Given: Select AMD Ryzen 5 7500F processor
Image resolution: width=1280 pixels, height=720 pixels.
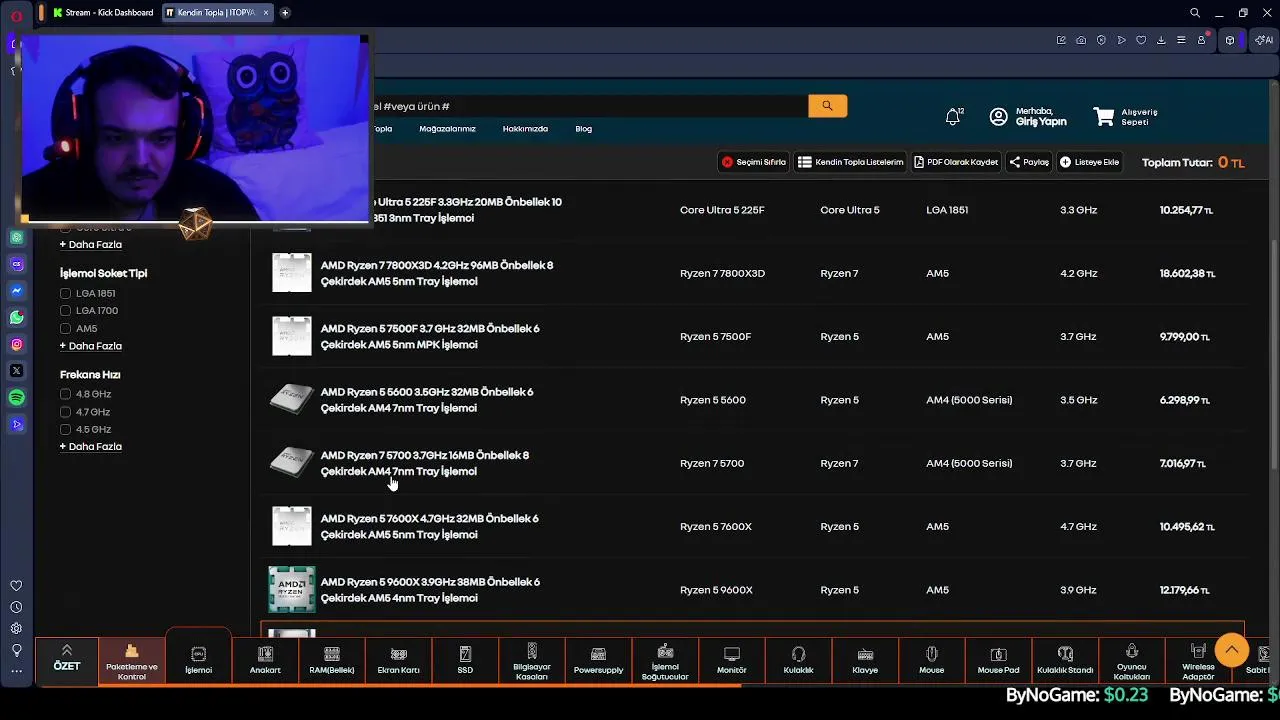Looking at the screenshot, I should (x=430, y=337).
